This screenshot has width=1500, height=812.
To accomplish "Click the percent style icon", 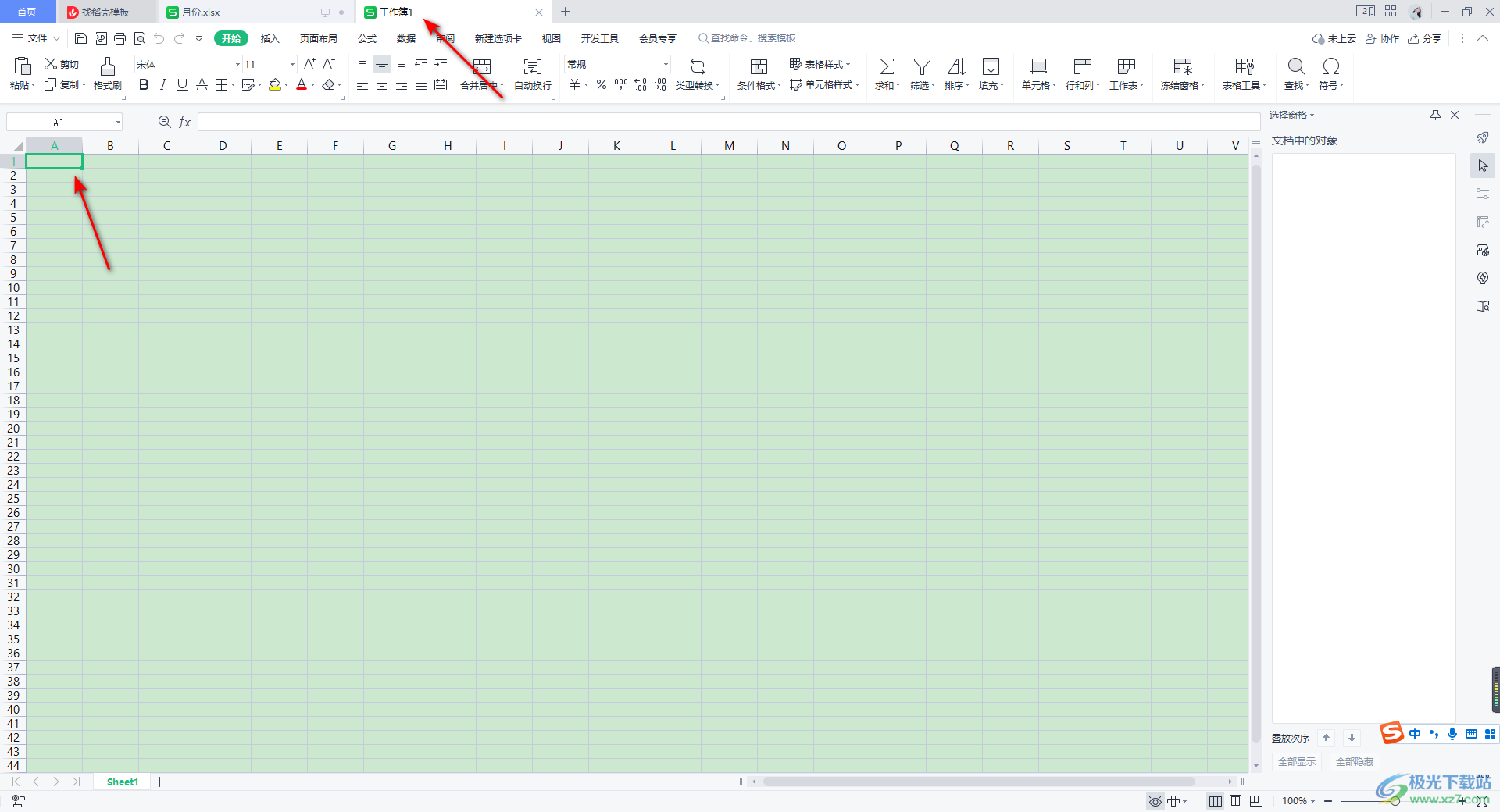I will point(602,84).
